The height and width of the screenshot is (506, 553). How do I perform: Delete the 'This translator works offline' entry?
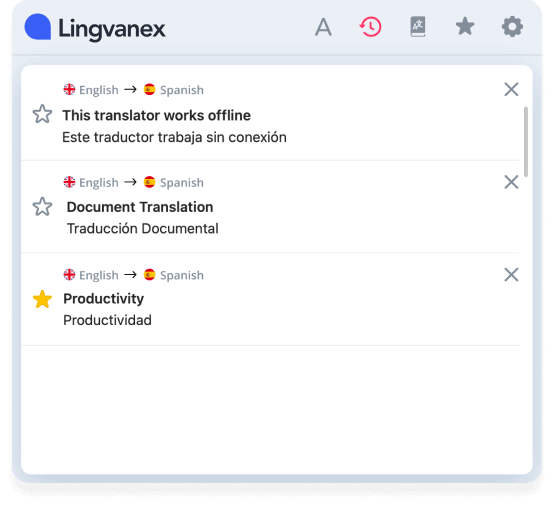tap(511, 89)
